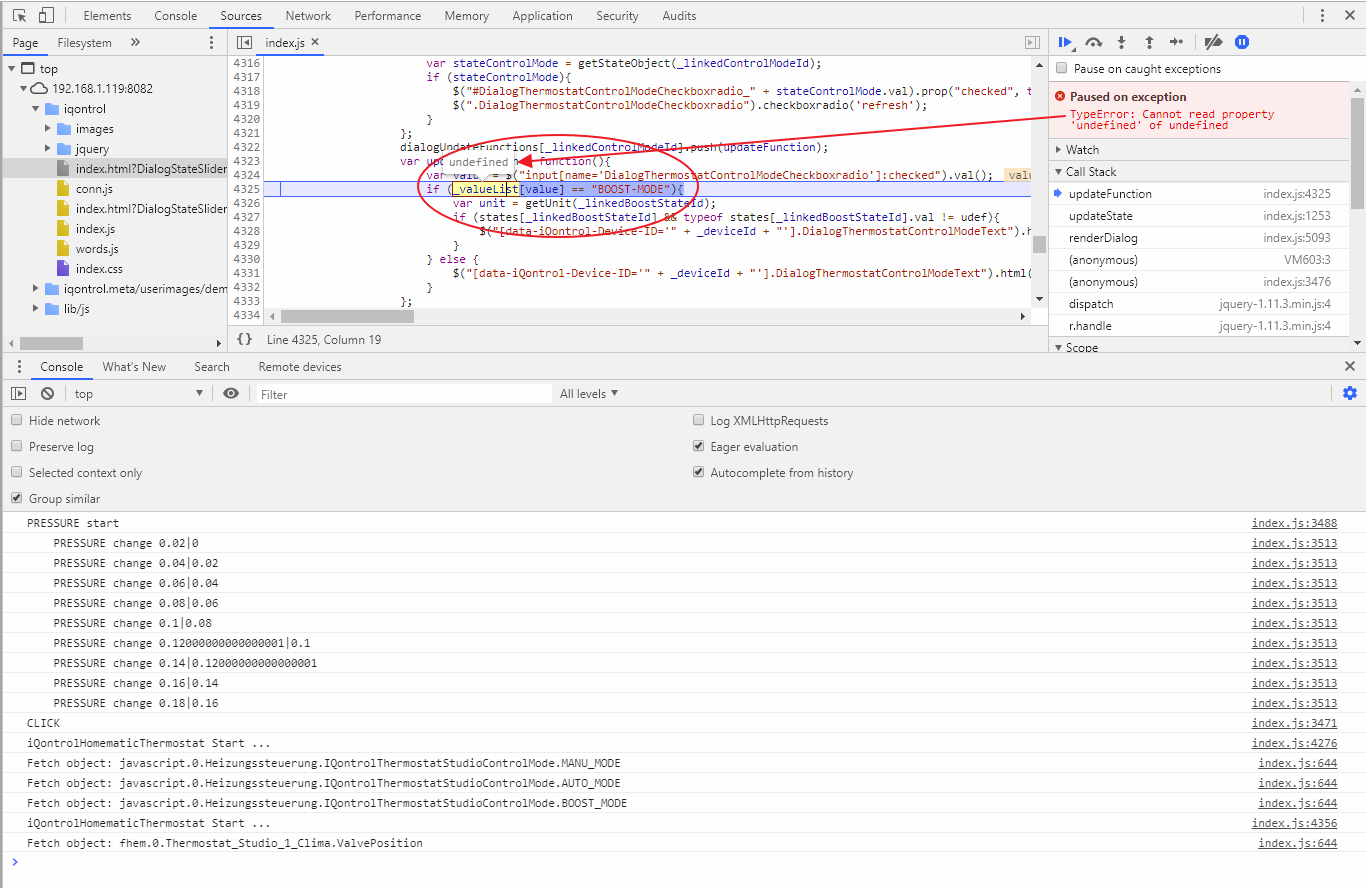Uncheck Group similar checkbox
Image resolution: width=1366 pixels, height=888 pixels.
[16, 499]
